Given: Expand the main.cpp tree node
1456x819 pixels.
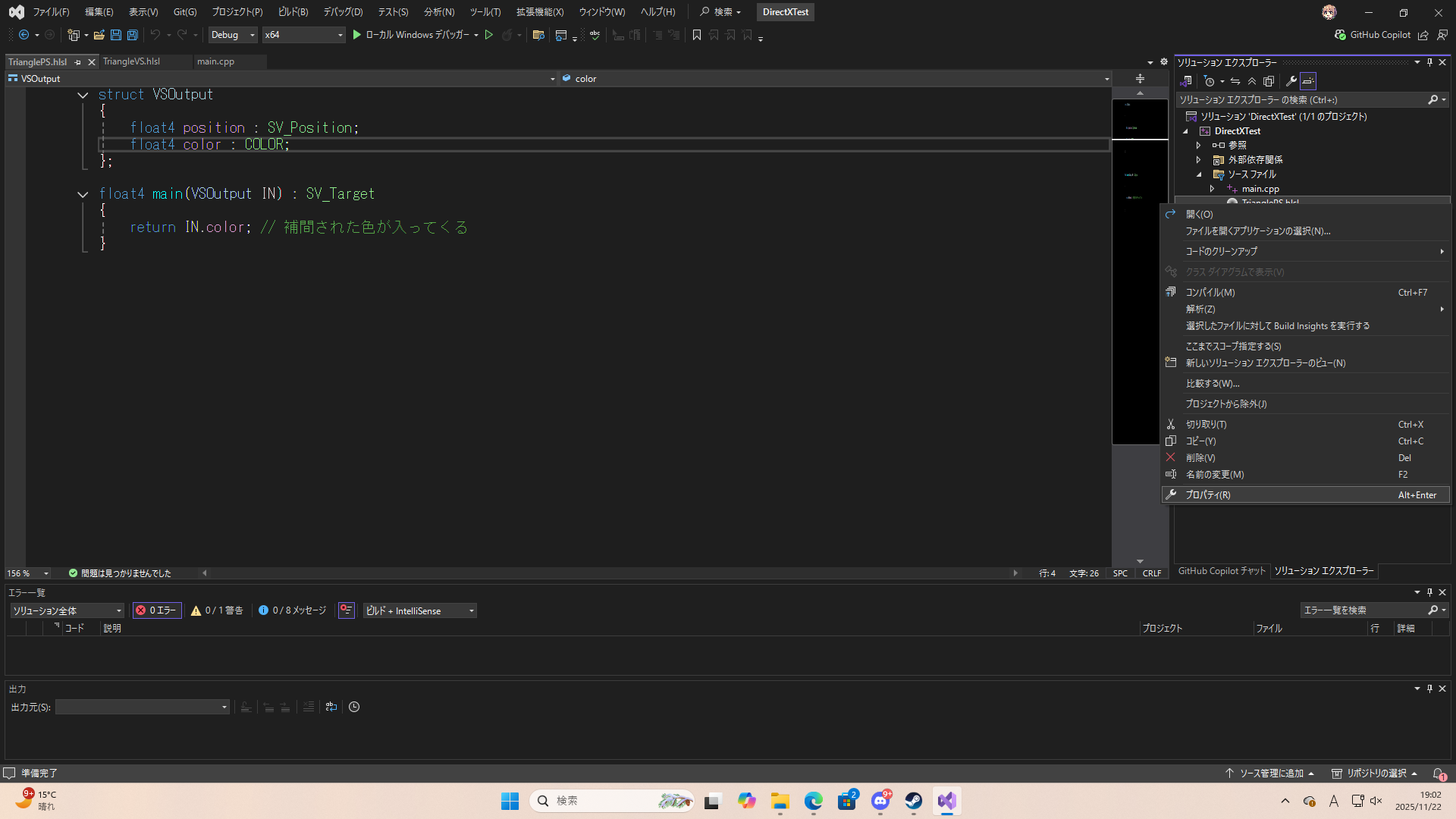Looking at the screenshot, I should pos(1212,189).
